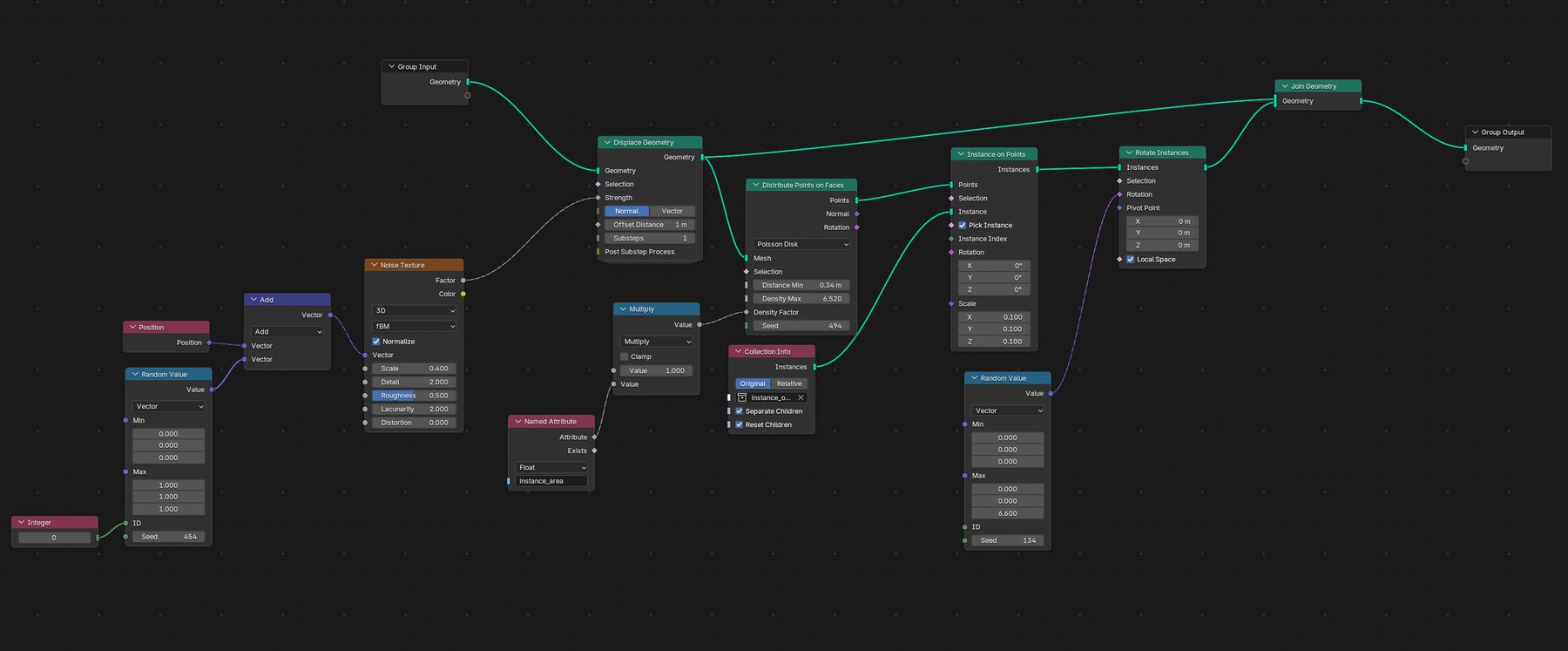Open the fBM noise type dropdown
This screenshot has height=651, width=1568.
pos(415,327)
